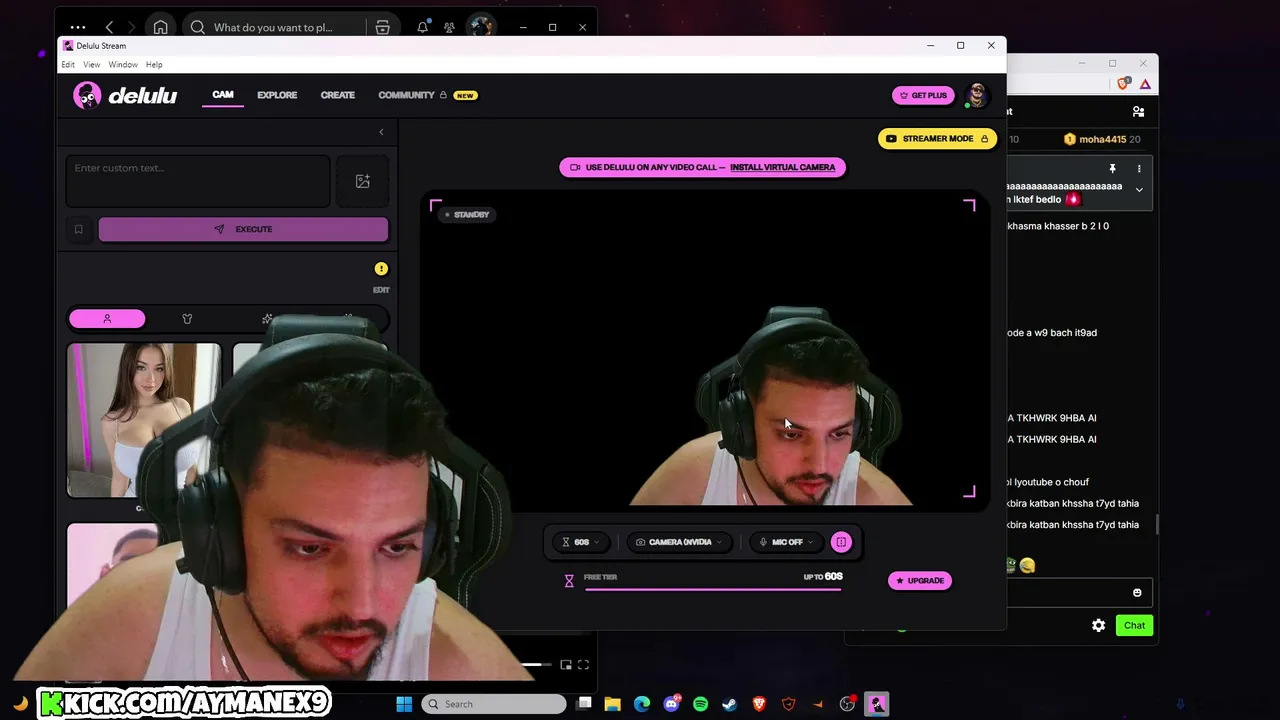Screen dimensions: 1280x720
Task: Click the home icon in Spotify window
Action: [160, 27]
